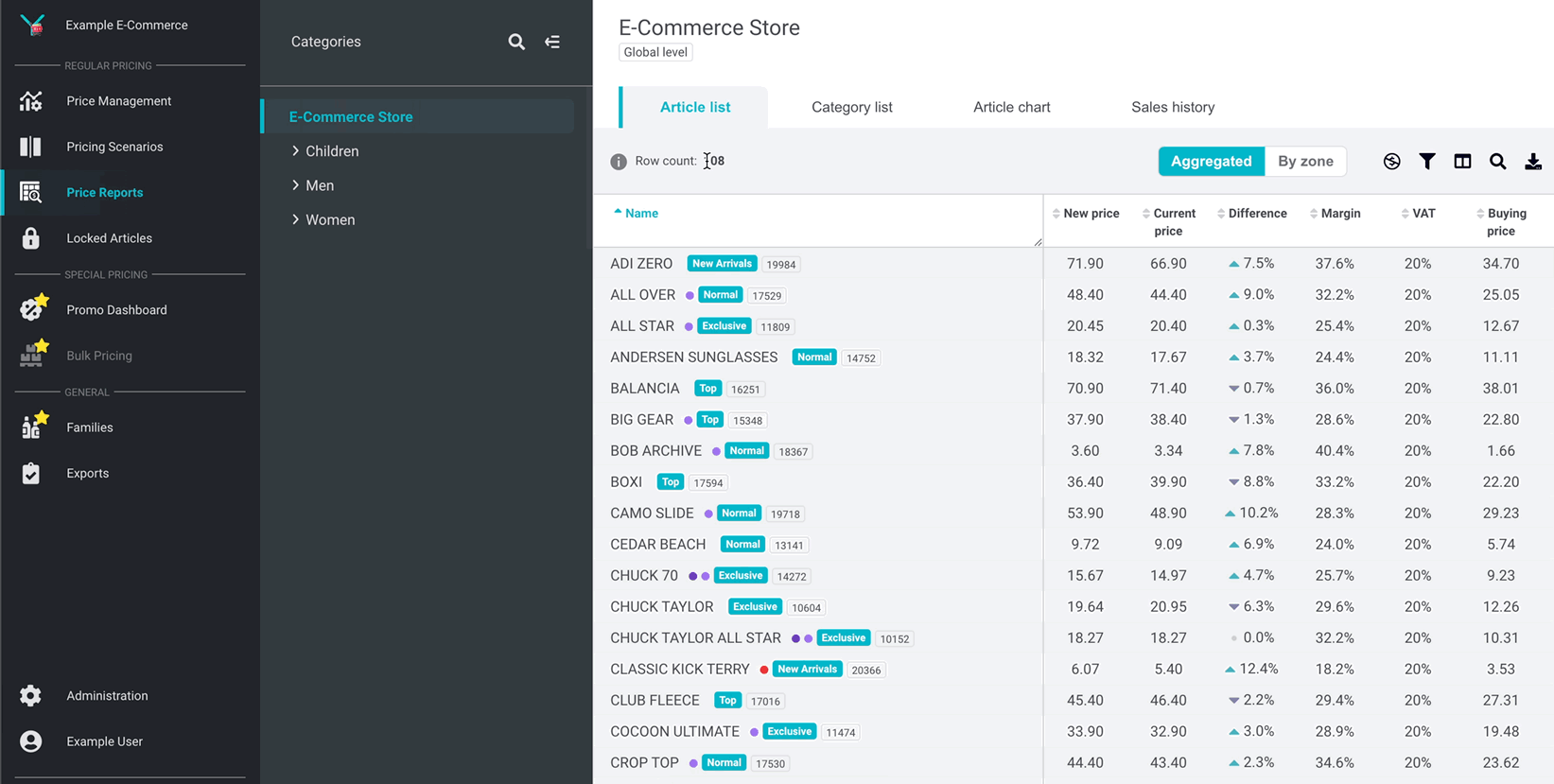Viewport: 1554px width, 784px height.
Task: Search categories with the magnifier icon
Action: pyautogui.click(x=516, y=42)
